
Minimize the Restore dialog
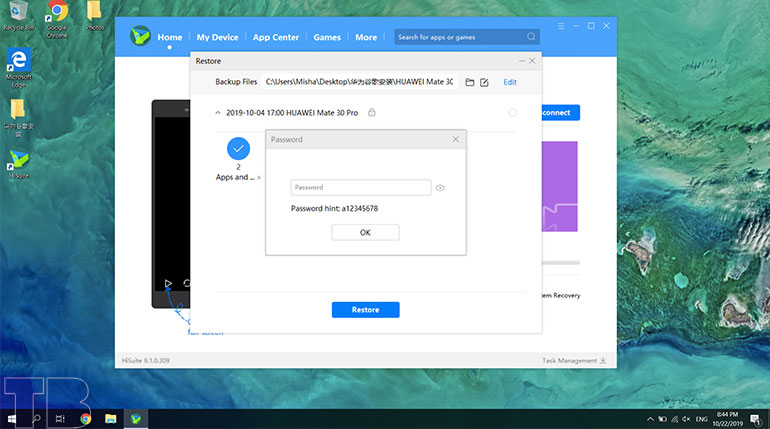click(x=522, y=61)
